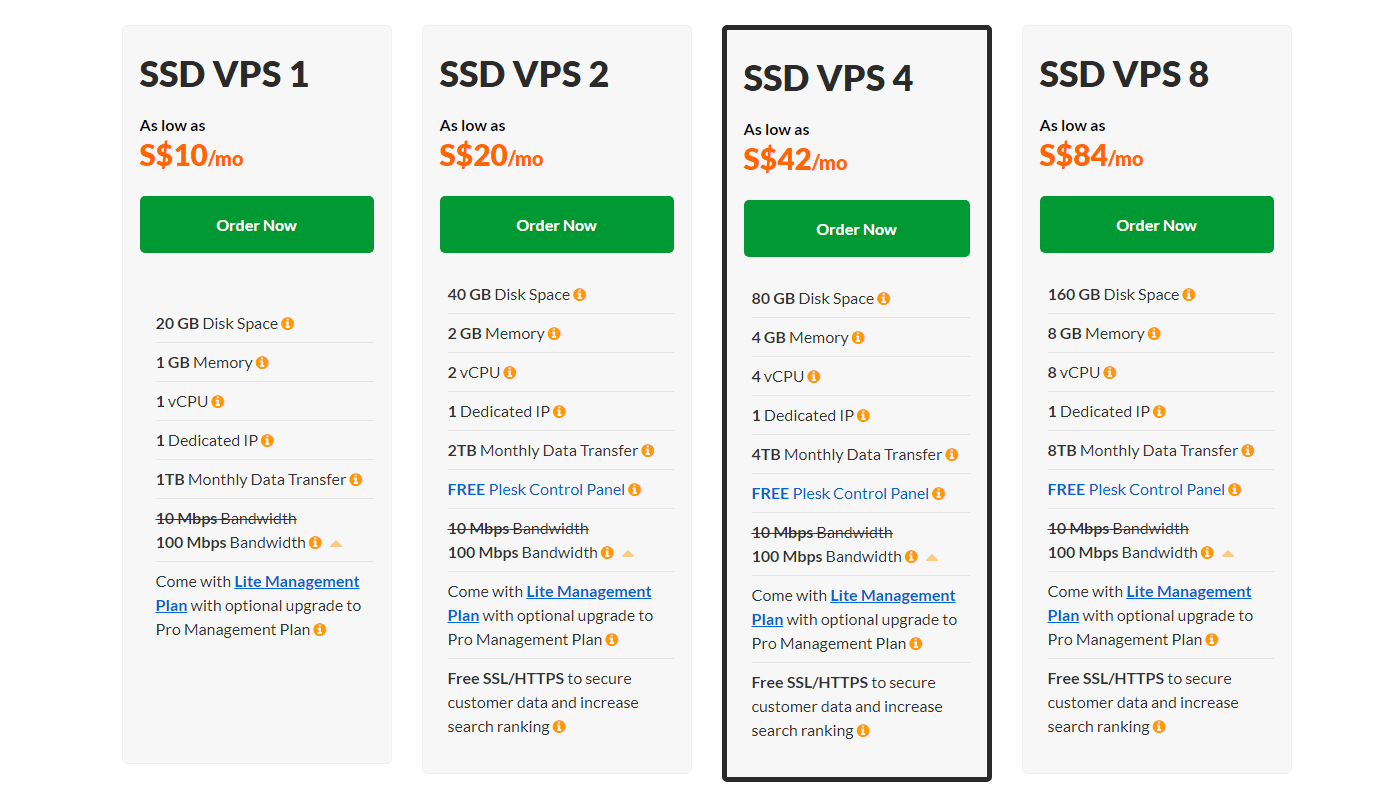
Task: Click the Pro Management Plan info icon on SSD VPS 1
Action: (x=319, y=629)
